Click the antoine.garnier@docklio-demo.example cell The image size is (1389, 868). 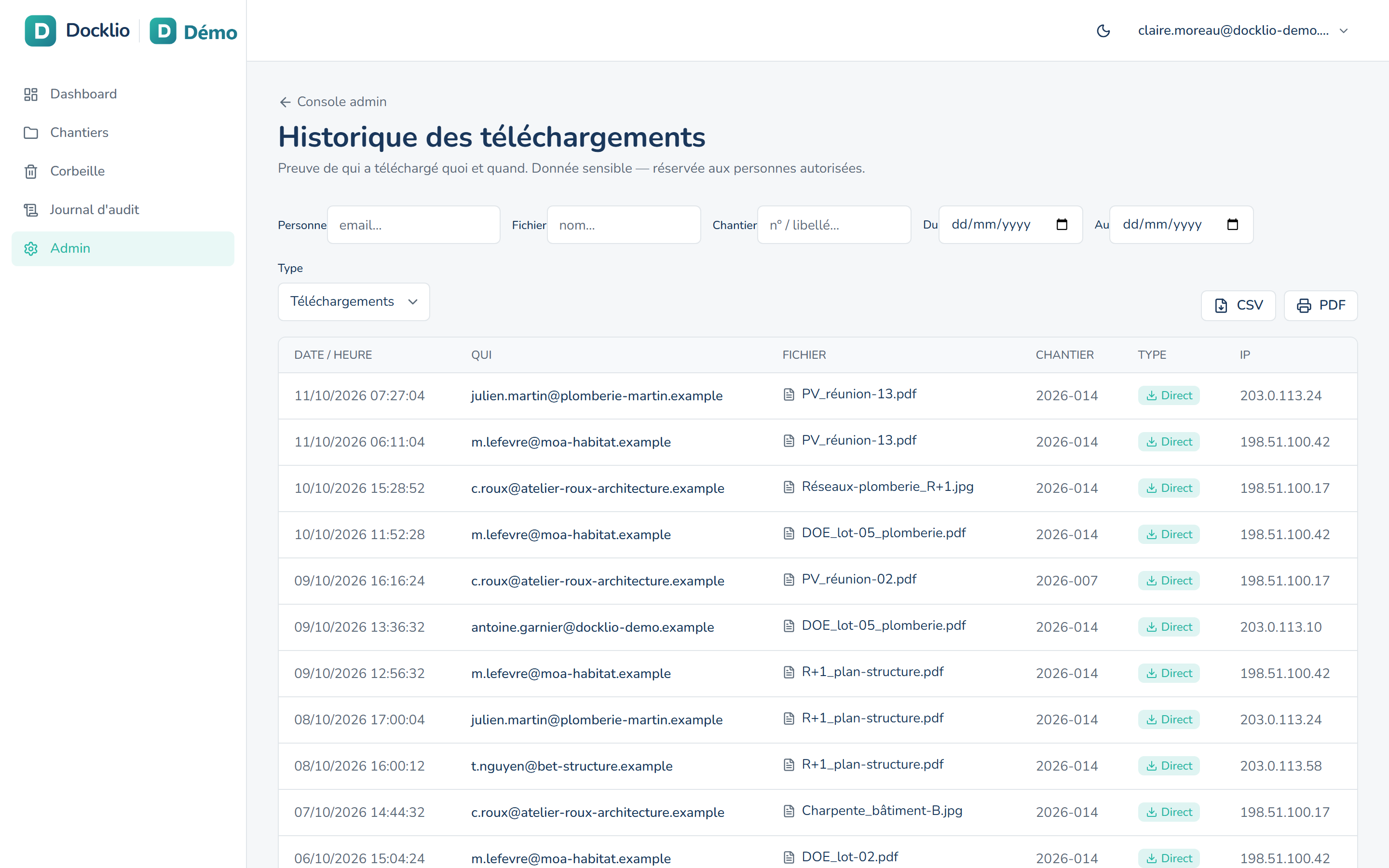click(x=592, y=627)
